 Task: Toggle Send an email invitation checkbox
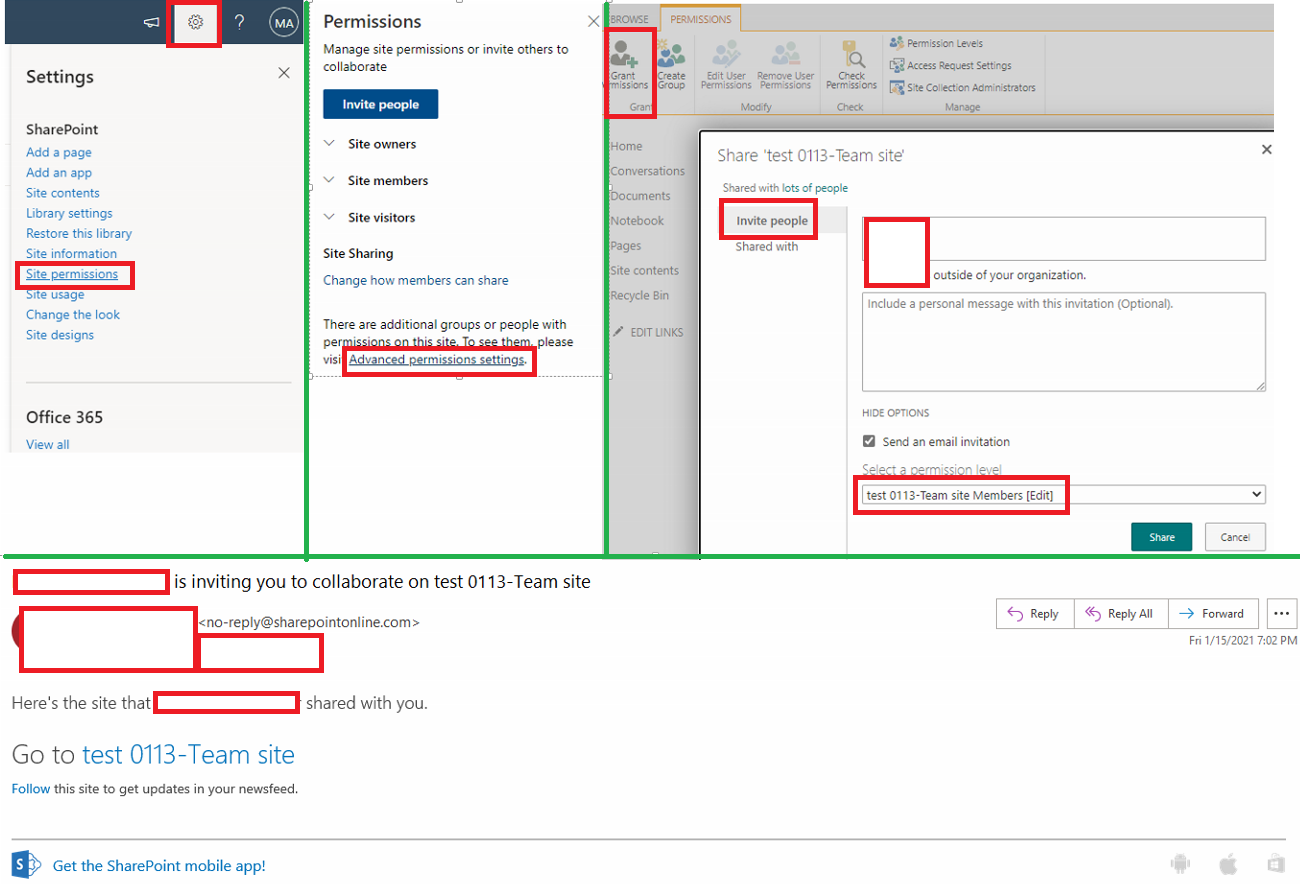click(869, 441)
